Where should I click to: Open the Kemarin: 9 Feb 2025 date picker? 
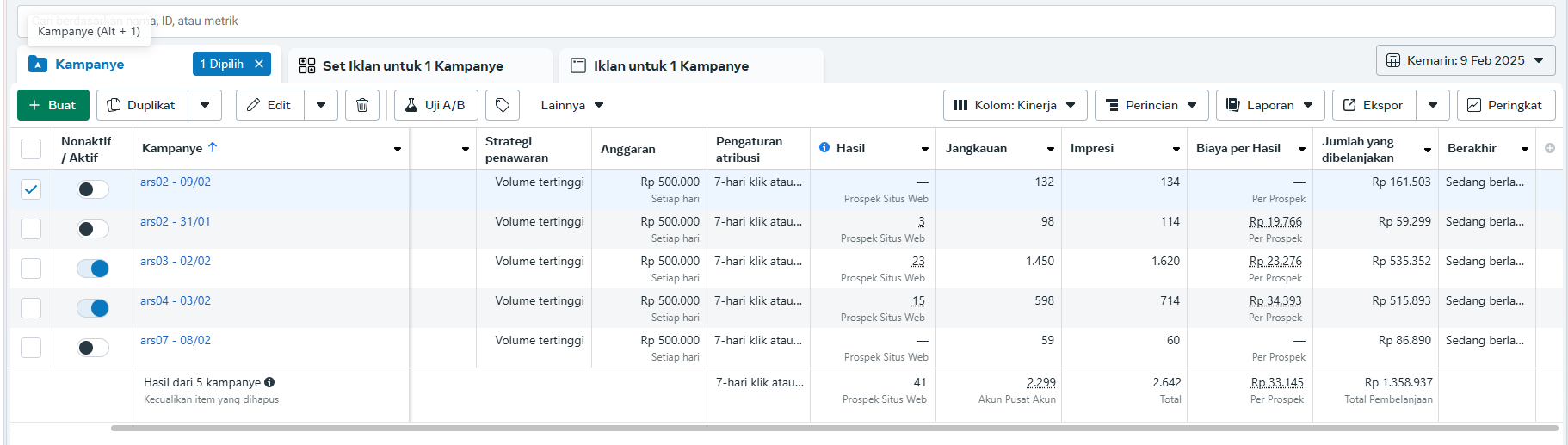click(1465, 60)
